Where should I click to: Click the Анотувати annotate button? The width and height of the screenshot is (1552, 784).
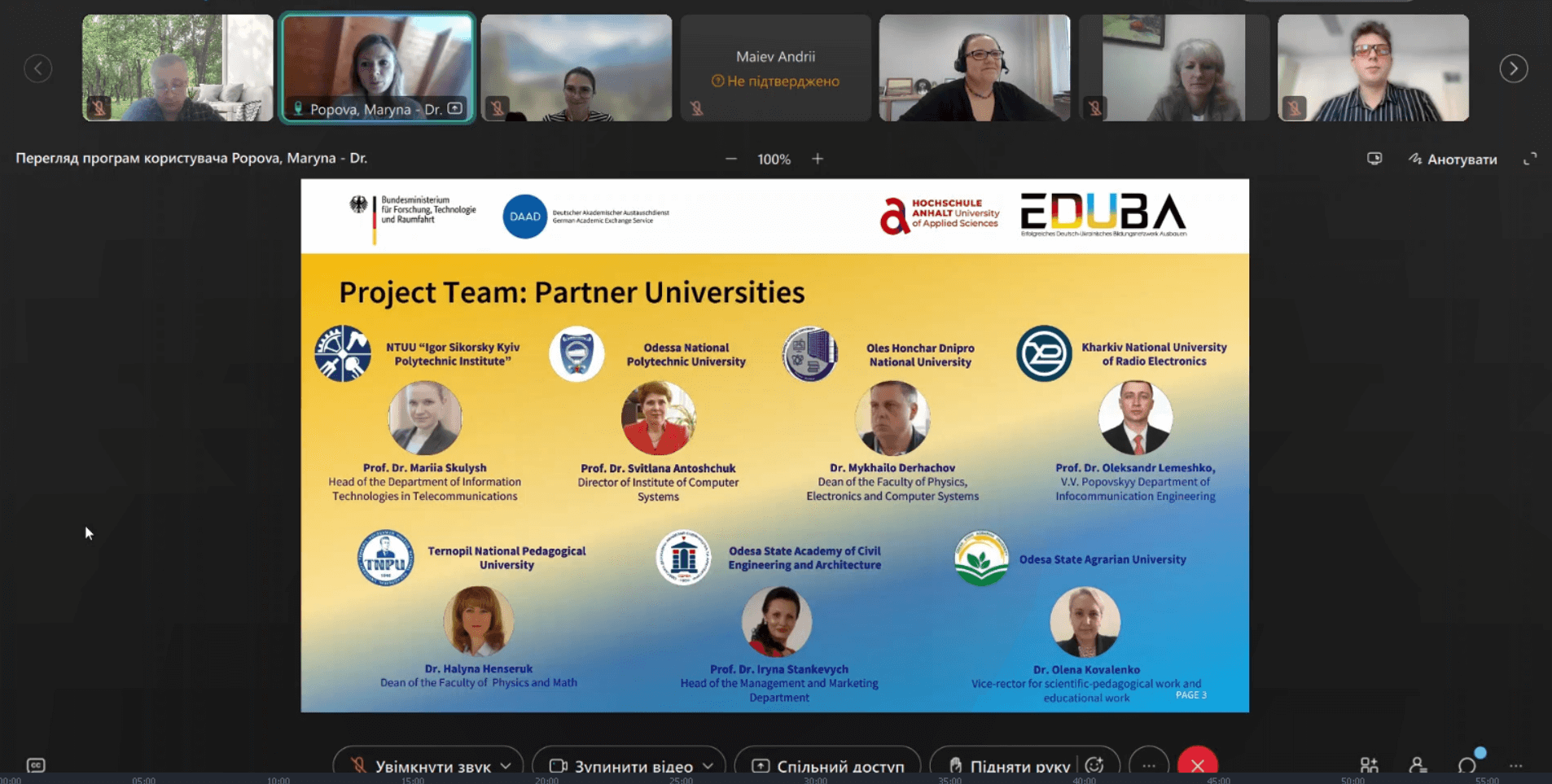click(x=1453, y=159)
